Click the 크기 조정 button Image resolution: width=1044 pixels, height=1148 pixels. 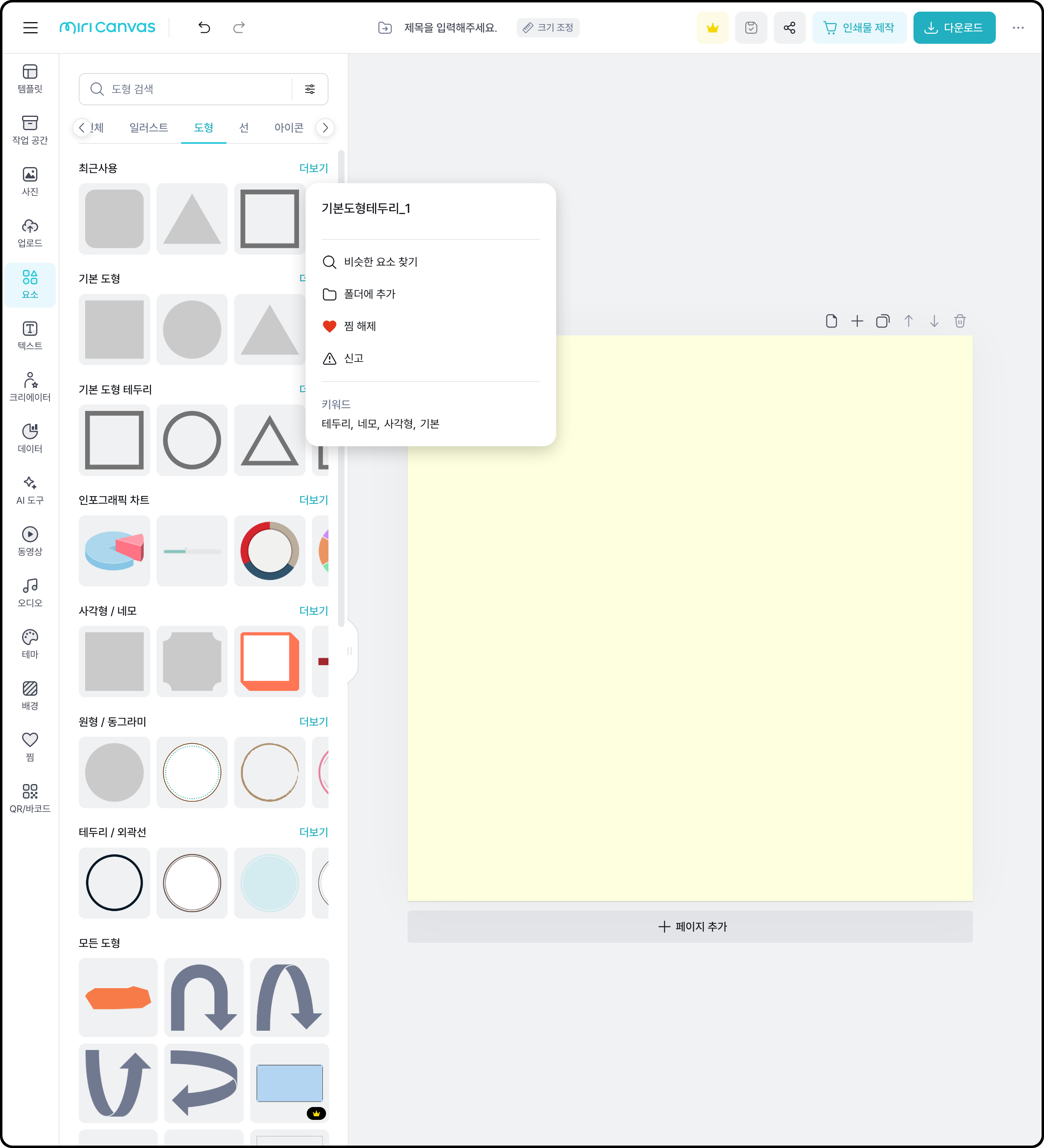point(548,27)
